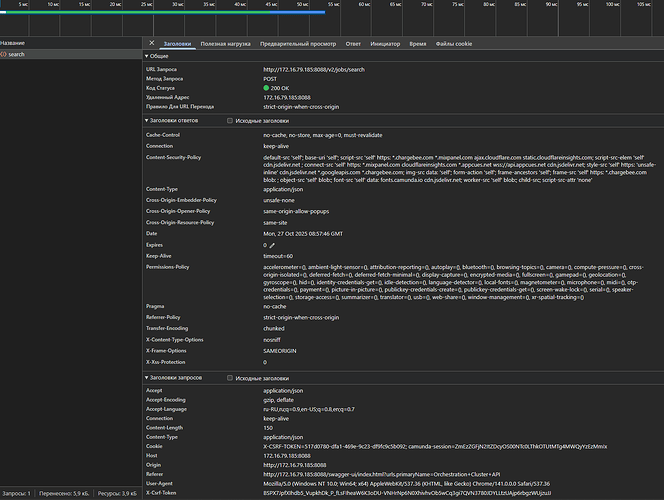The height and width of the screenshot is (500, 664).
Task: Open the Время tab
Action: (x=417, y=44)
